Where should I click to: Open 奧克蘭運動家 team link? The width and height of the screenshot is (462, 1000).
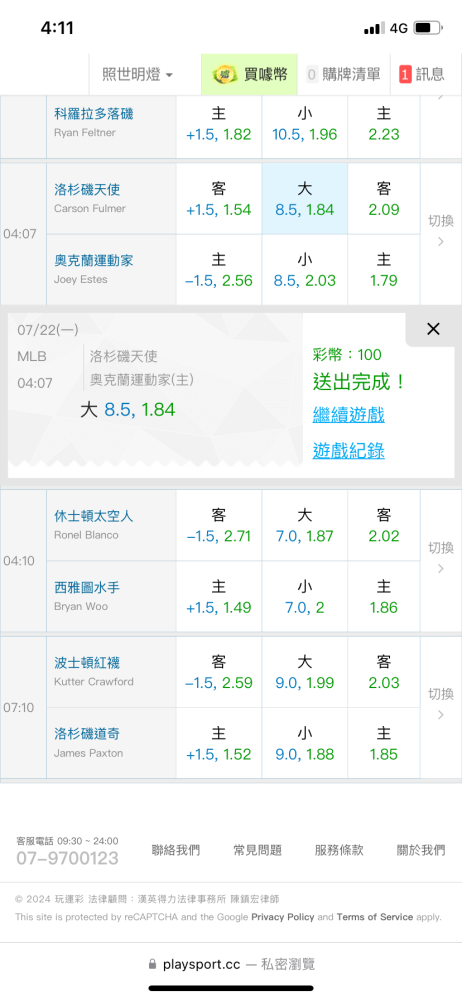[x=94, y=261]
